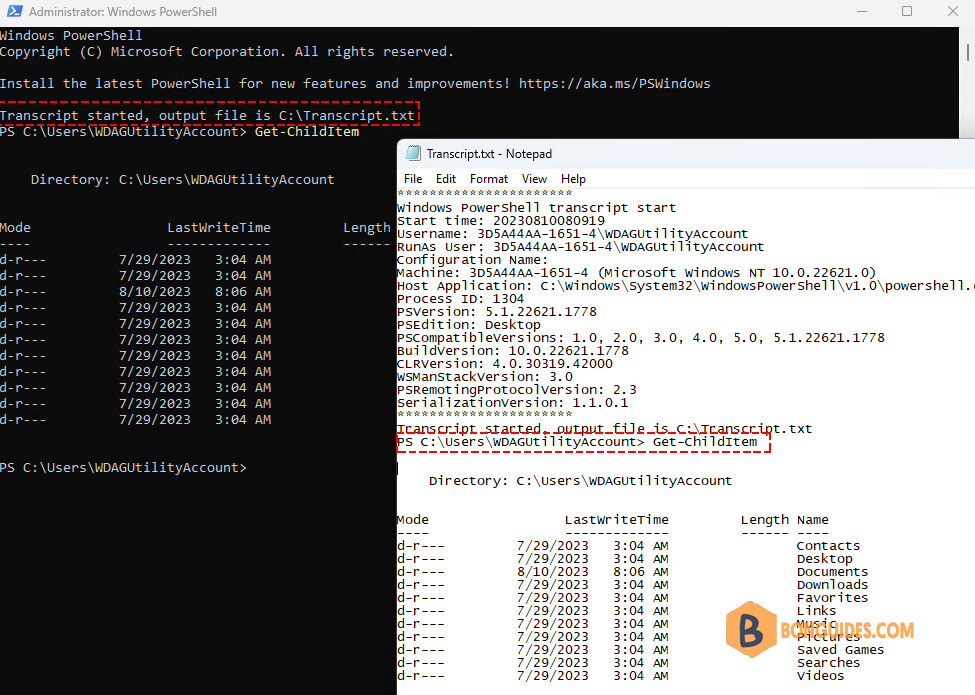Open the Edit menu in Notepad
The image size is (975, 695).
coord(445,179)
